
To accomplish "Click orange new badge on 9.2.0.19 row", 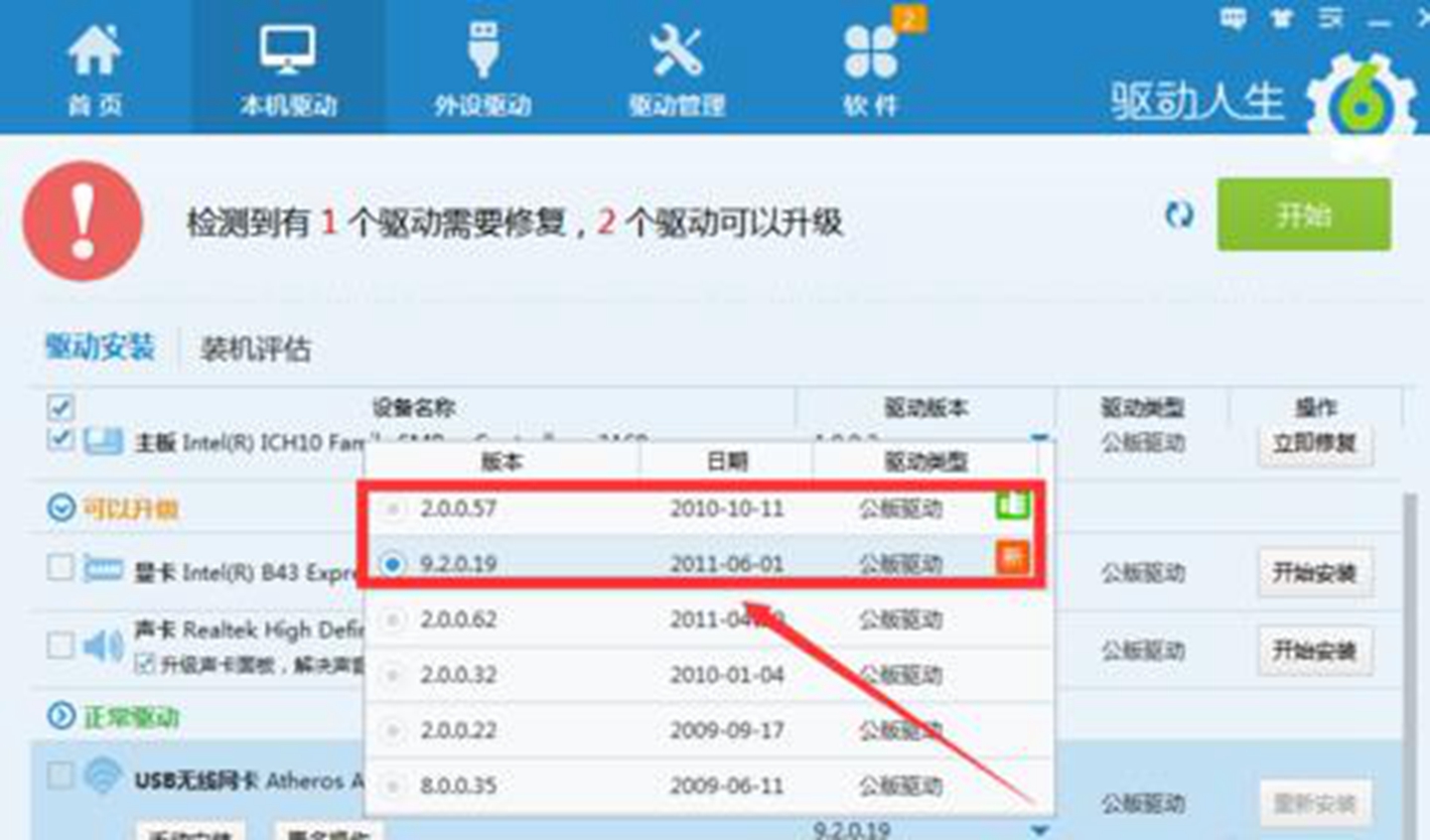I will point(1013,558).
